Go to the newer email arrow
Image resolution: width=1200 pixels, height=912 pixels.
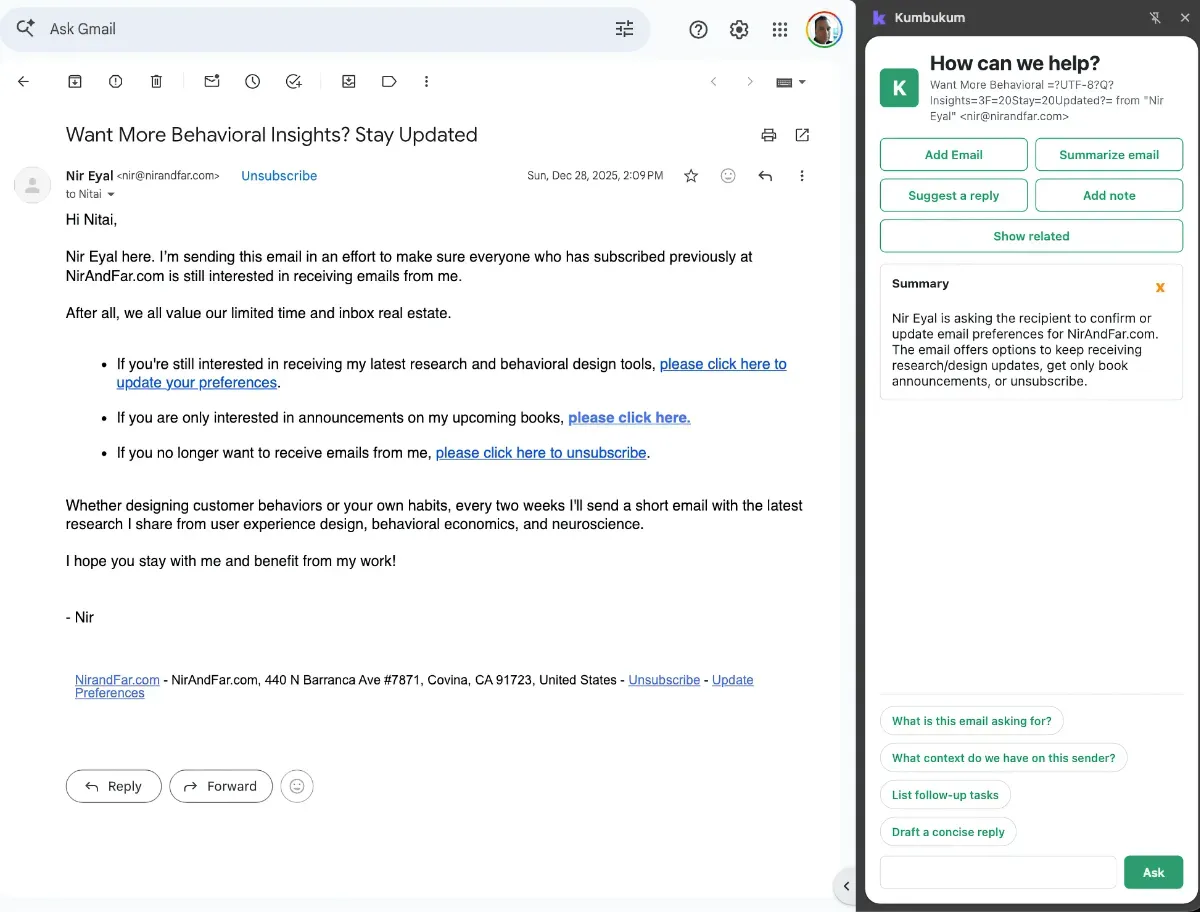pyautogui.click(x=714, y=82)
